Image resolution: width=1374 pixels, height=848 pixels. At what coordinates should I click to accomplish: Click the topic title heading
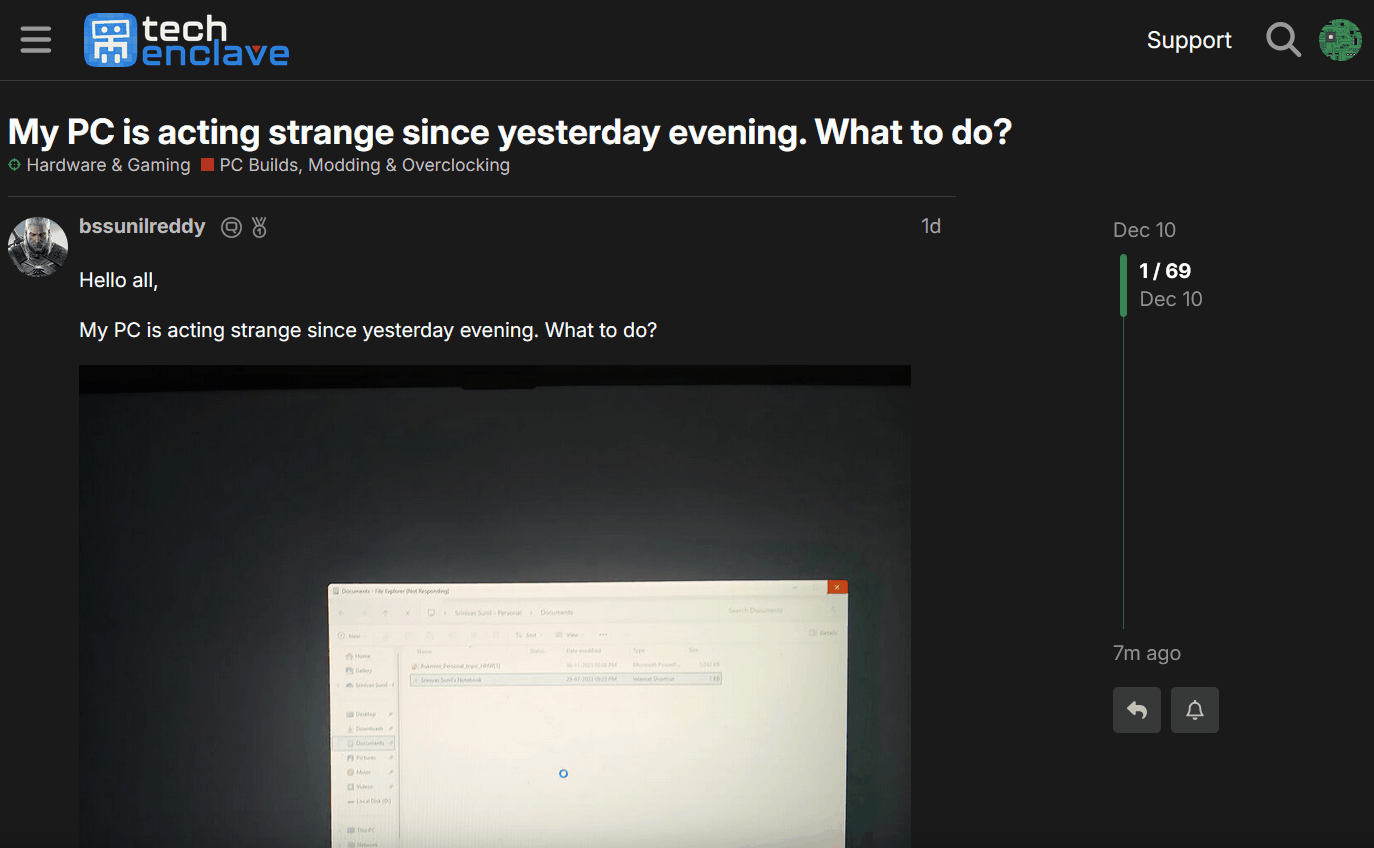pyautogui.click(x=510, y=132)
